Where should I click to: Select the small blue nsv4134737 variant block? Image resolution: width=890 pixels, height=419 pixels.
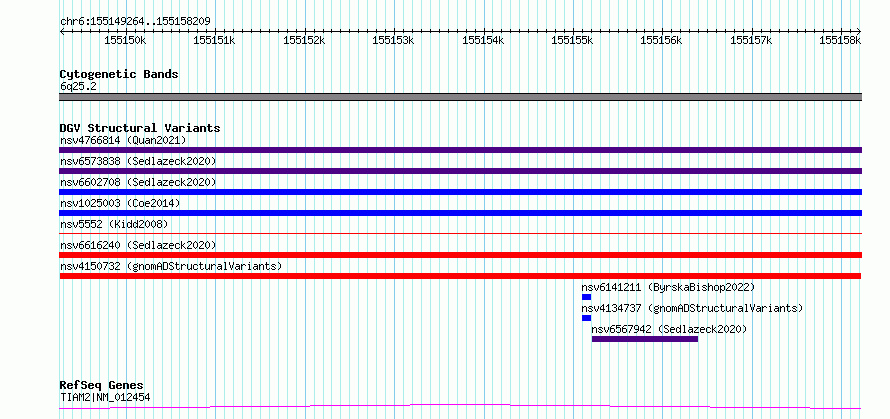(x=586, y=318)
